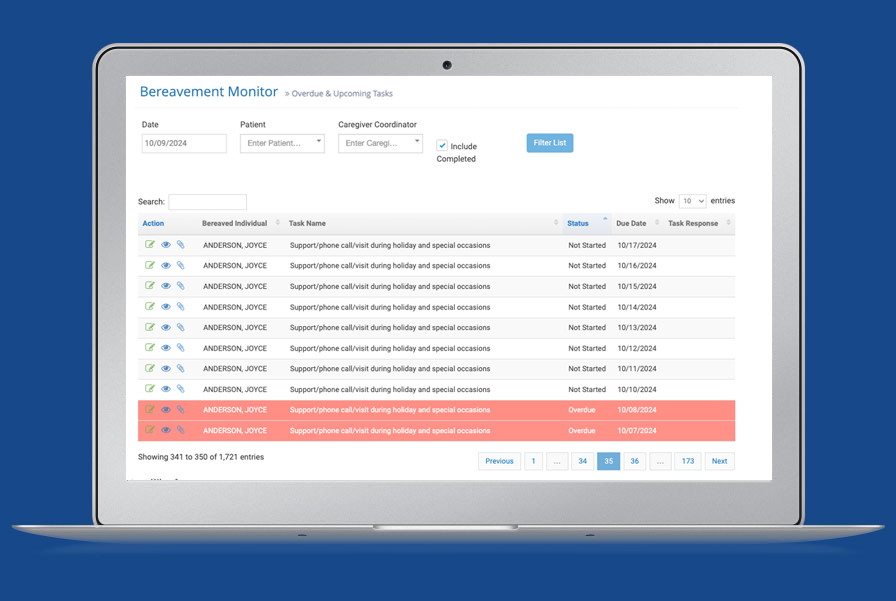Uncheck the Include Completed checkbox
Image resolution: width=896 pixels, height=601 pixels.
coord(442,145)
